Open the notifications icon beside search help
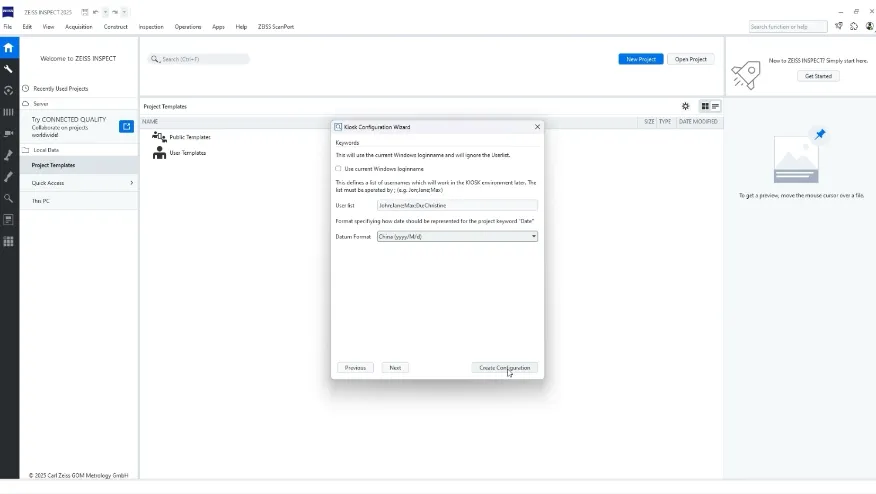The width and height of the screenshot is (876, 494). coord(839,26)
